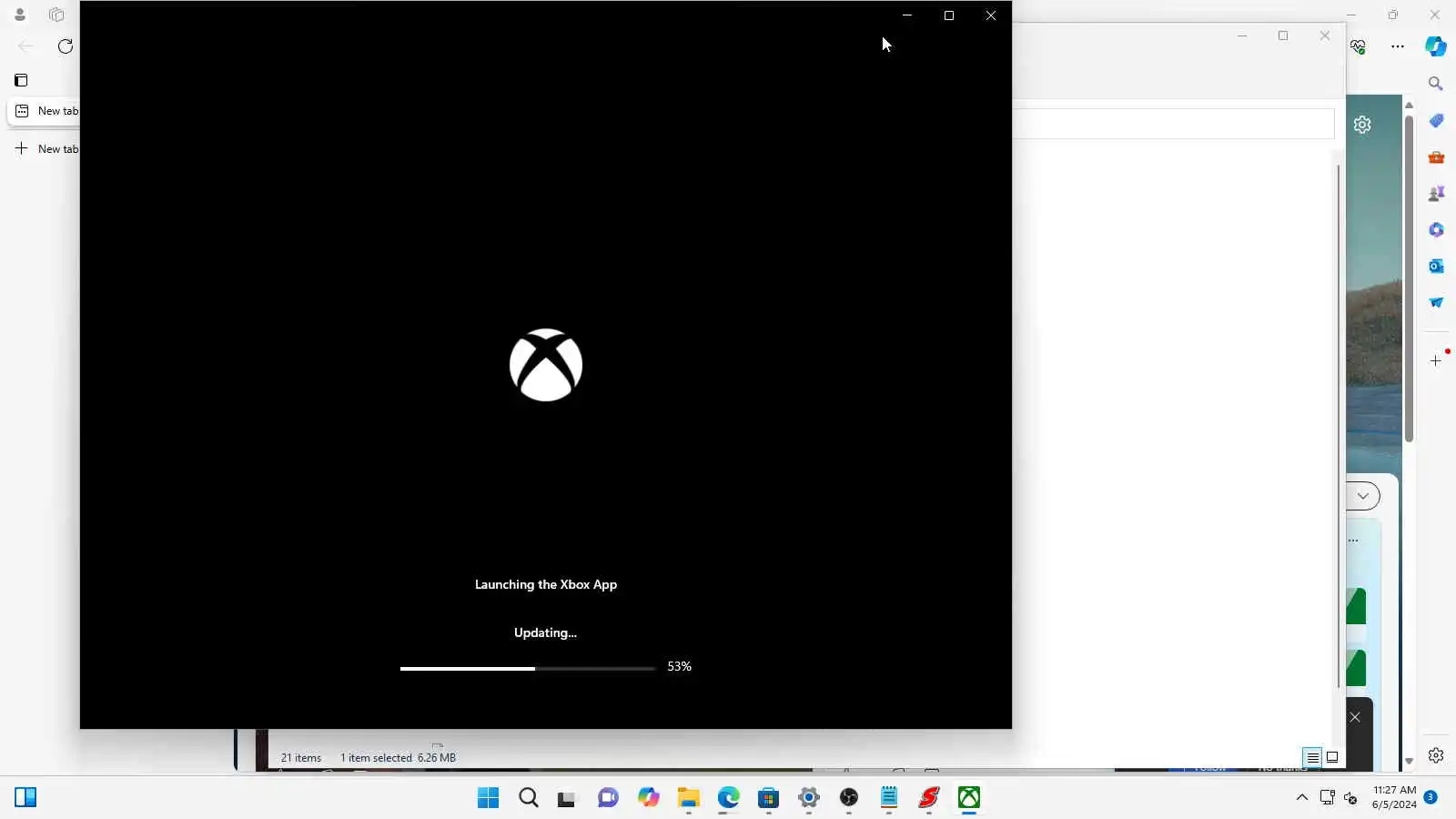1456x819 pixels.
Task: Open Chat app from taskbar
Action: pos(608,798)
